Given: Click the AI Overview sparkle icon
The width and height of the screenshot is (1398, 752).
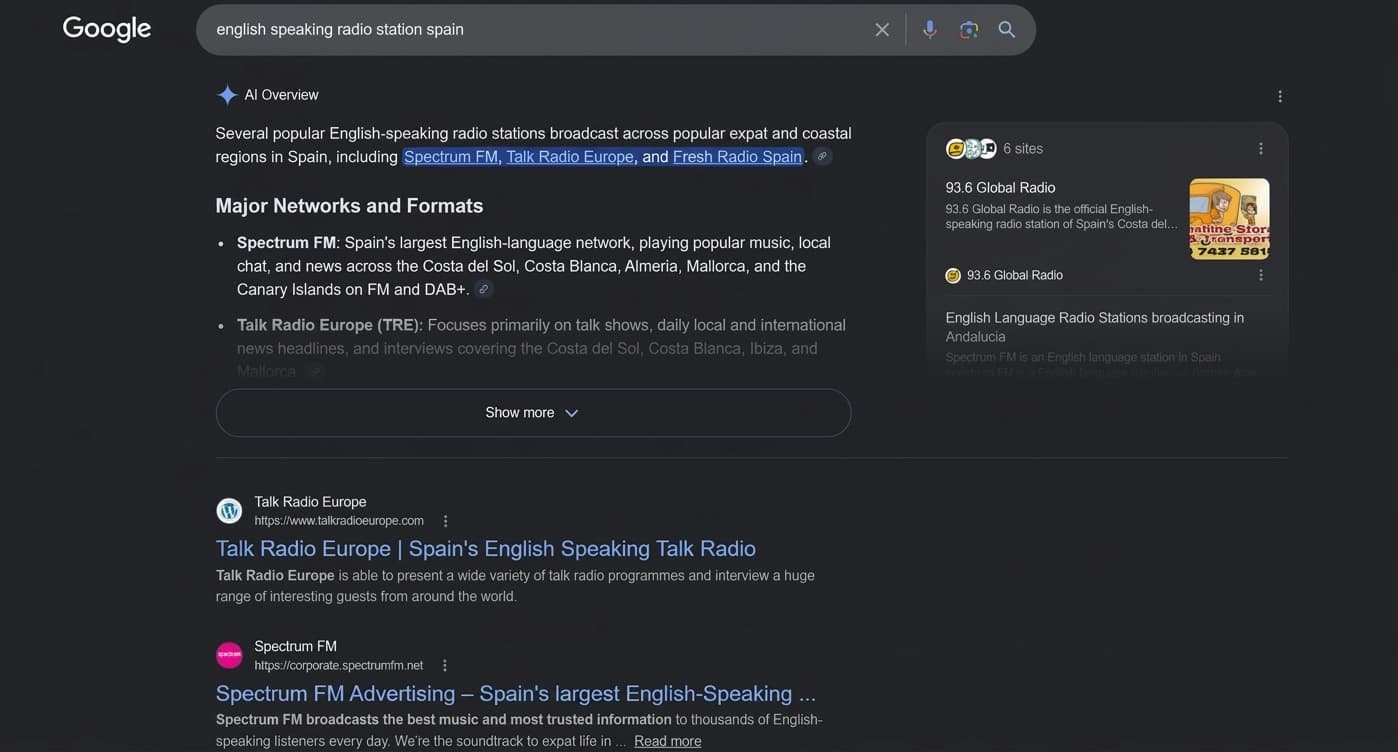Looking at the screenshot, I should pyautogui.click(x=227, y=95).
